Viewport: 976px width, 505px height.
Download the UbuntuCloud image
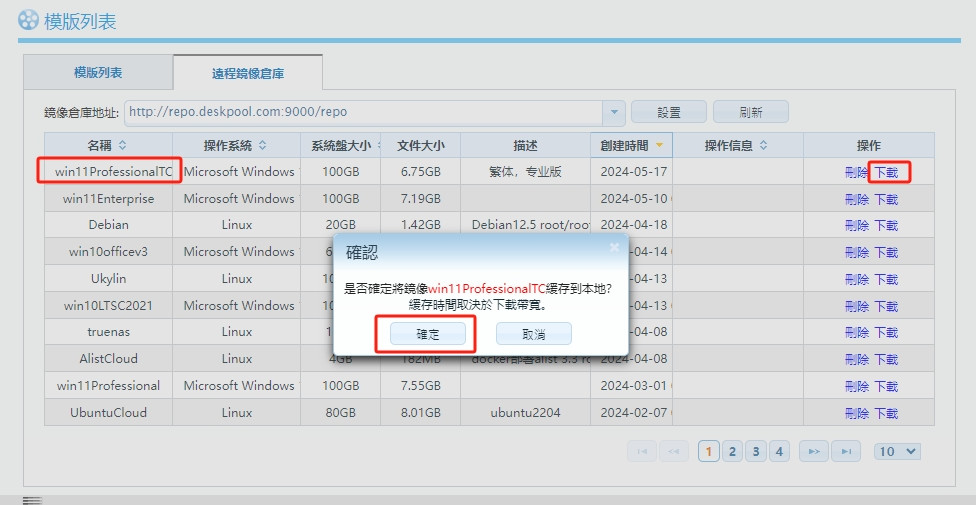pos(886,413)
